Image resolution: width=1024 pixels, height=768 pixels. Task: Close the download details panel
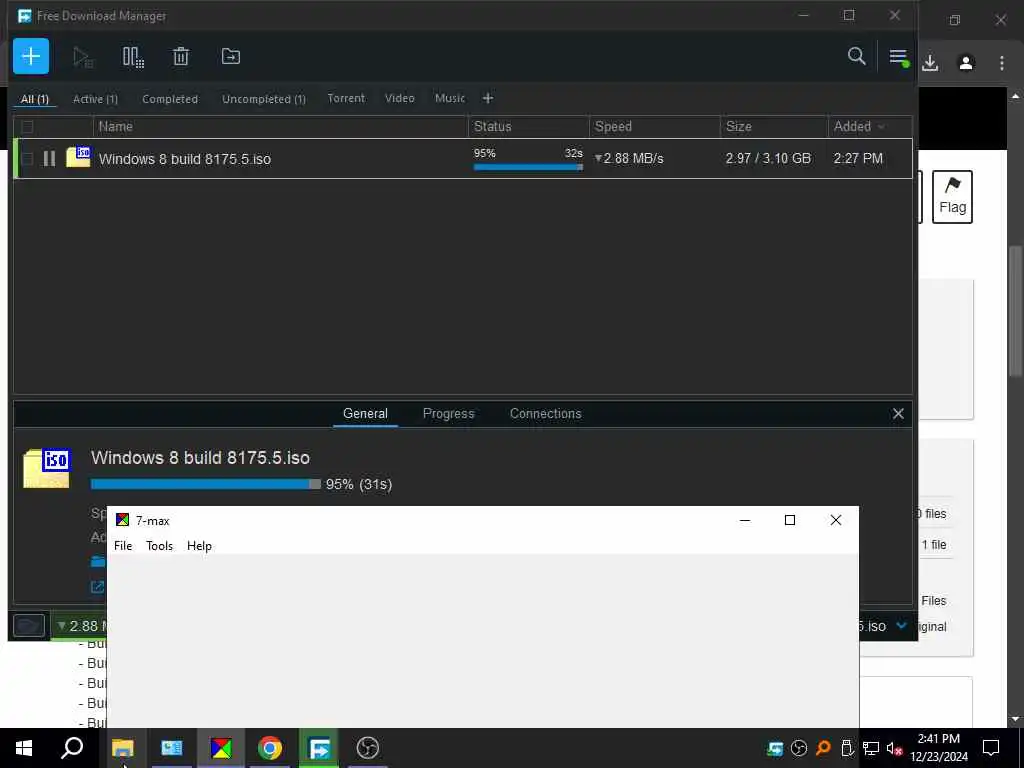[x=898, y=413]
